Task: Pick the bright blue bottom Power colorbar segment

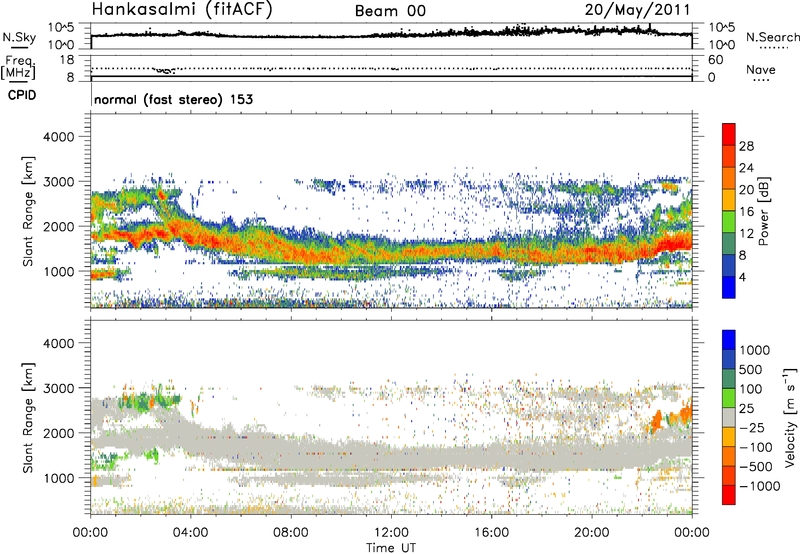Action: pos(729,287)
